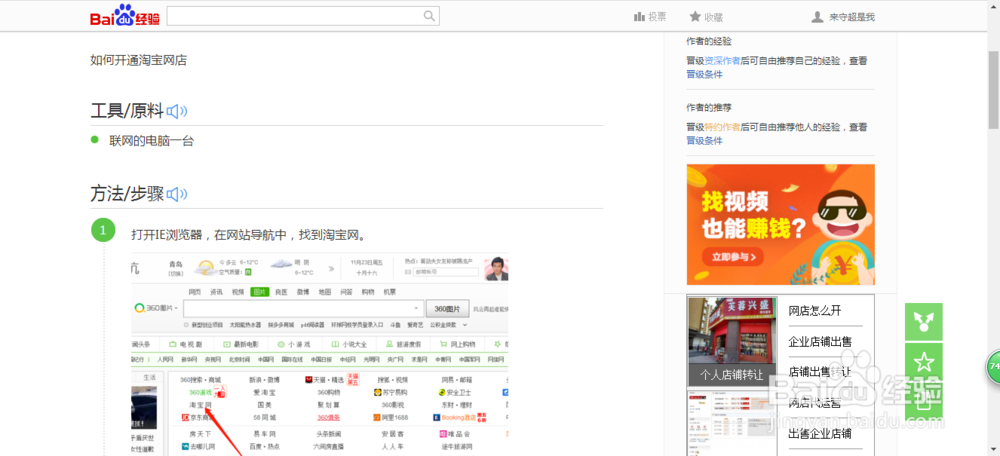Viewport: 1000px width, 456px height.
Task: Open the screenshot thumbnail below 个人店铺转让
Action: coord(732,422)
